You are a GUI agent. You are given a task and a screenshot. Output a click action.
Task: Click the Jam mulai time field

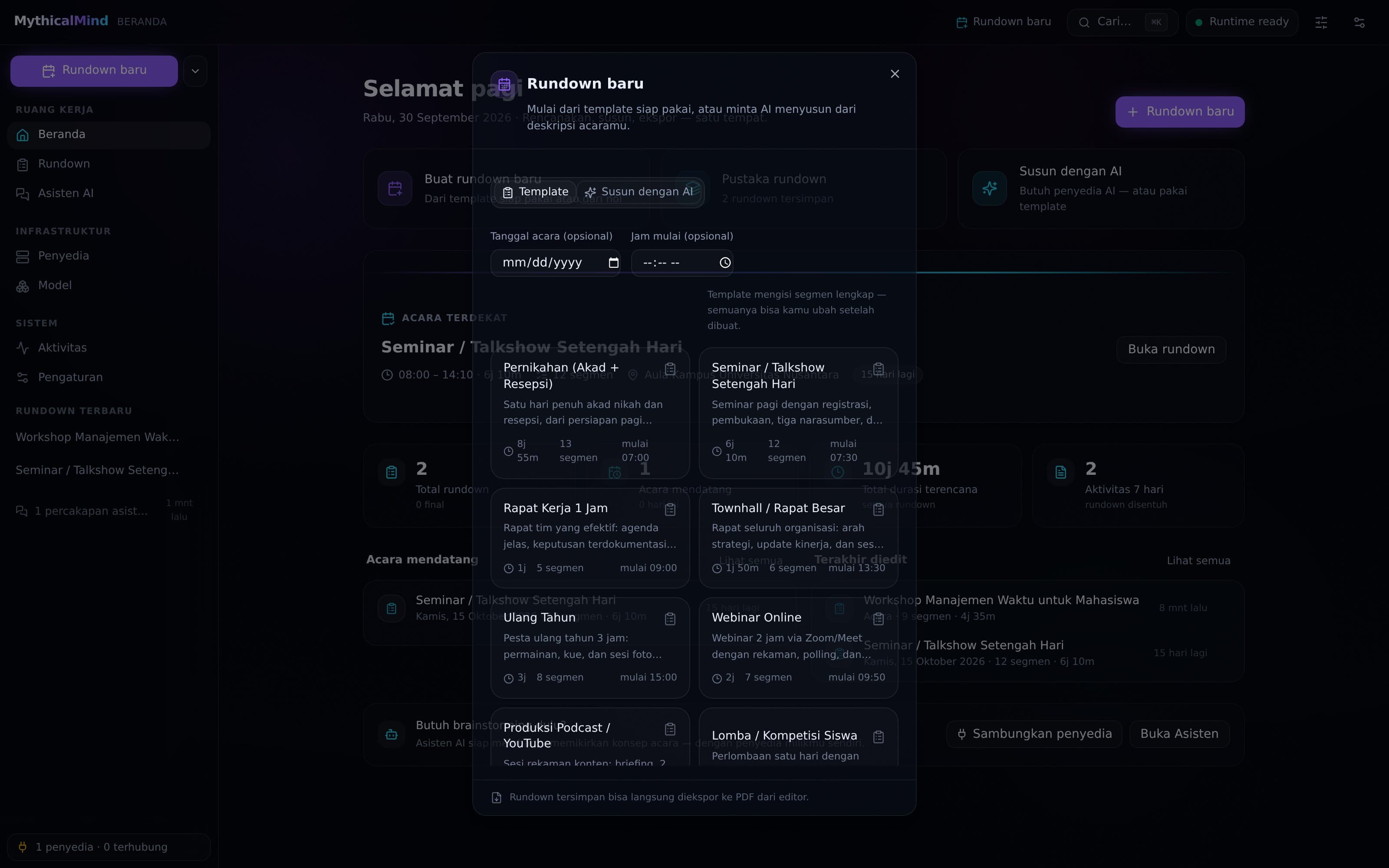pyautogui.click(x=682, y=263)
